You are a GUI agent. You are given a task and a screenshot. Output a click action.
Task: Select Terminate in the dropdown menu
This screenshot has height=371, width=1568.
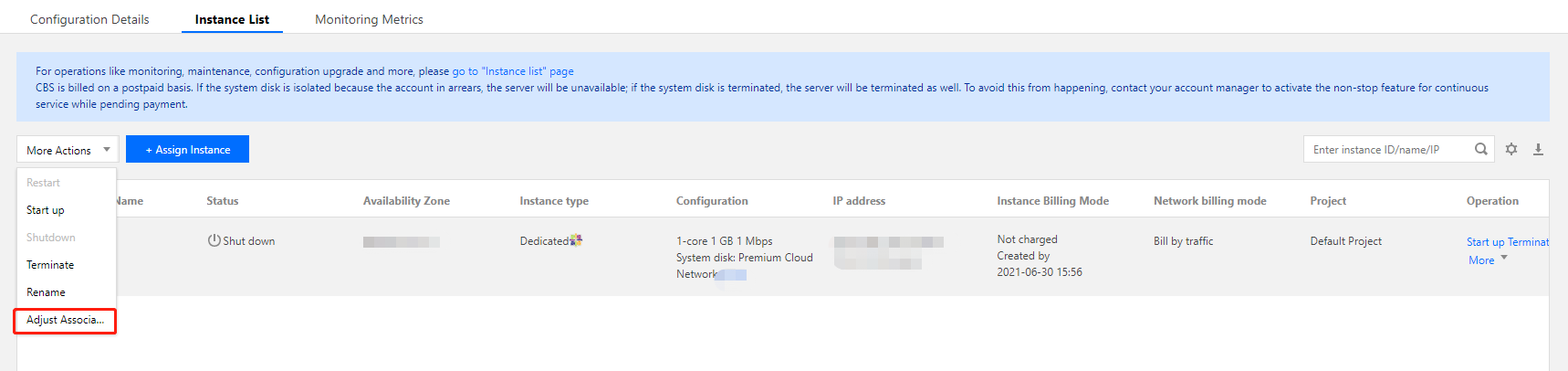click(x=50, y=265)
